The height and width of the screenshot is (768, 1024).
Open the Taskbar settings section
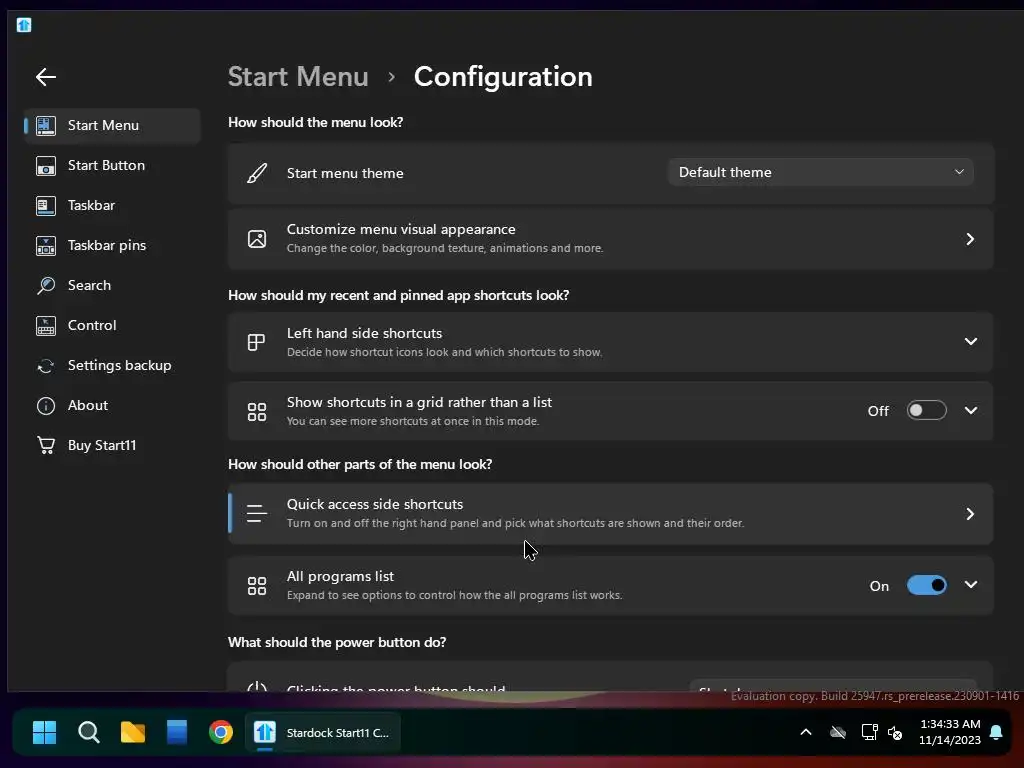click(112, 206)
